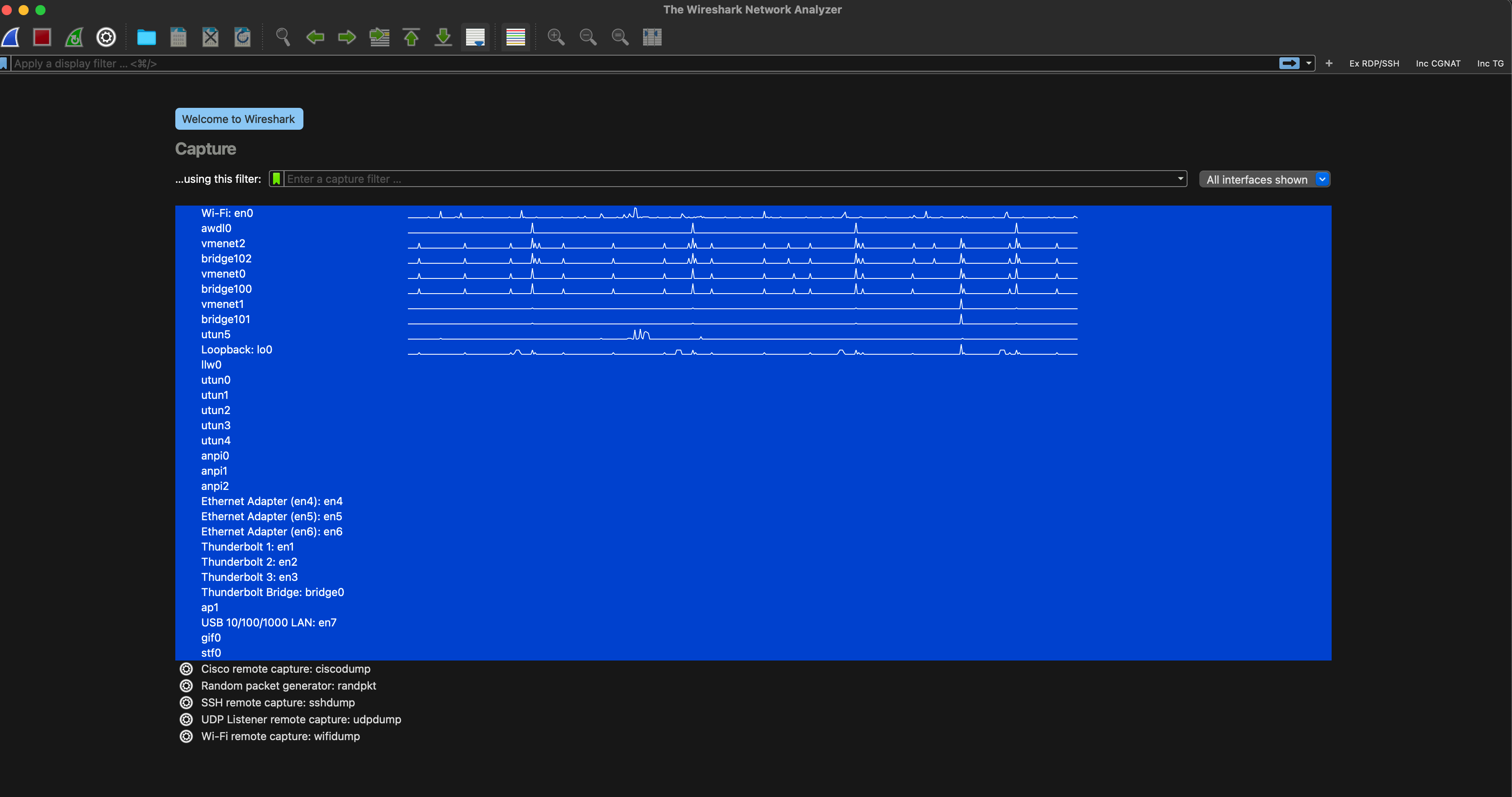Go to specified packet icon
The image size is (1512, 797).
tap(379, 37)
